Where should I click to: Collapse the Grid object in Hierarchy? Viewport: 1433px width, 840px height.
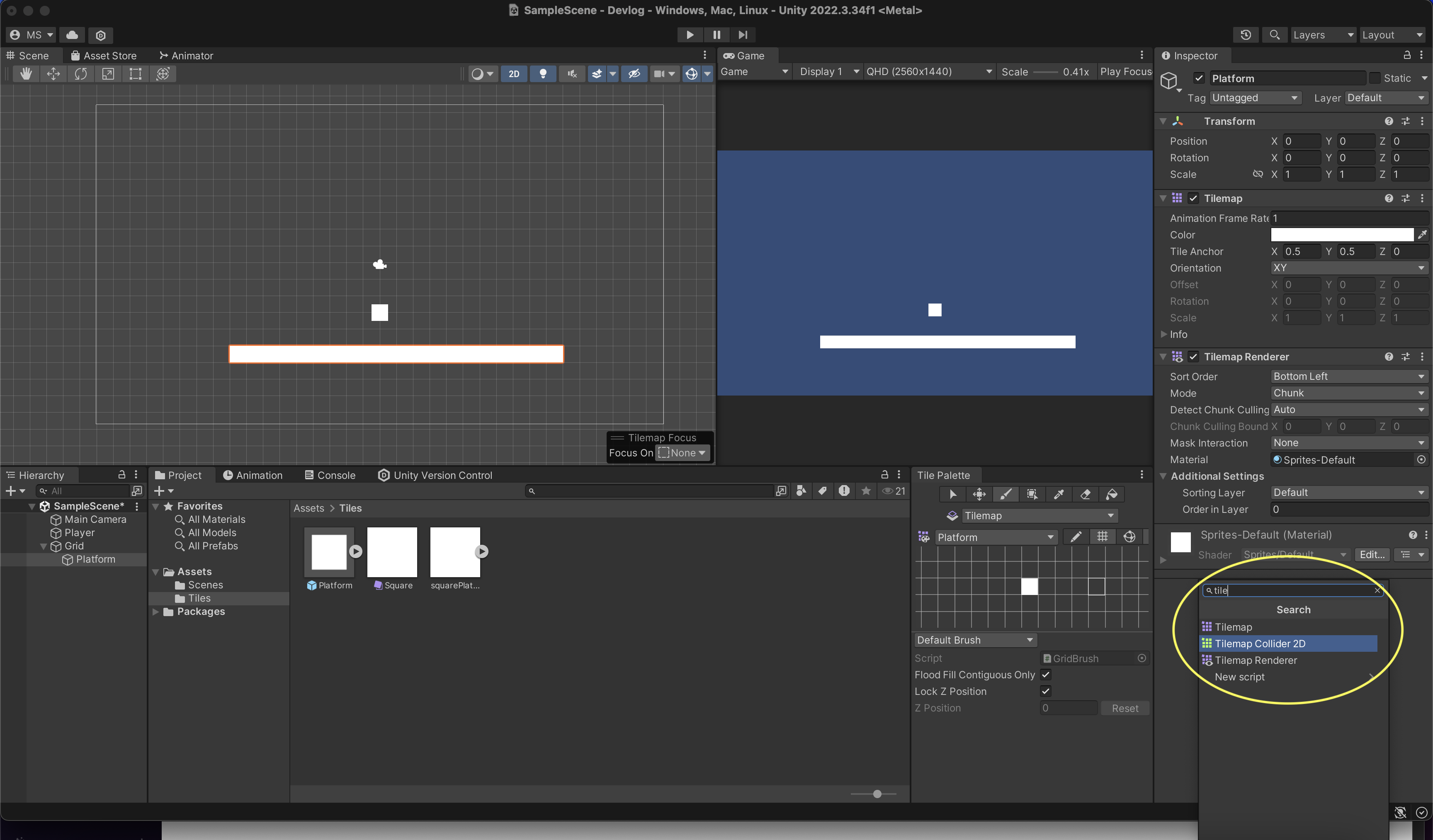tap(44, 546)
